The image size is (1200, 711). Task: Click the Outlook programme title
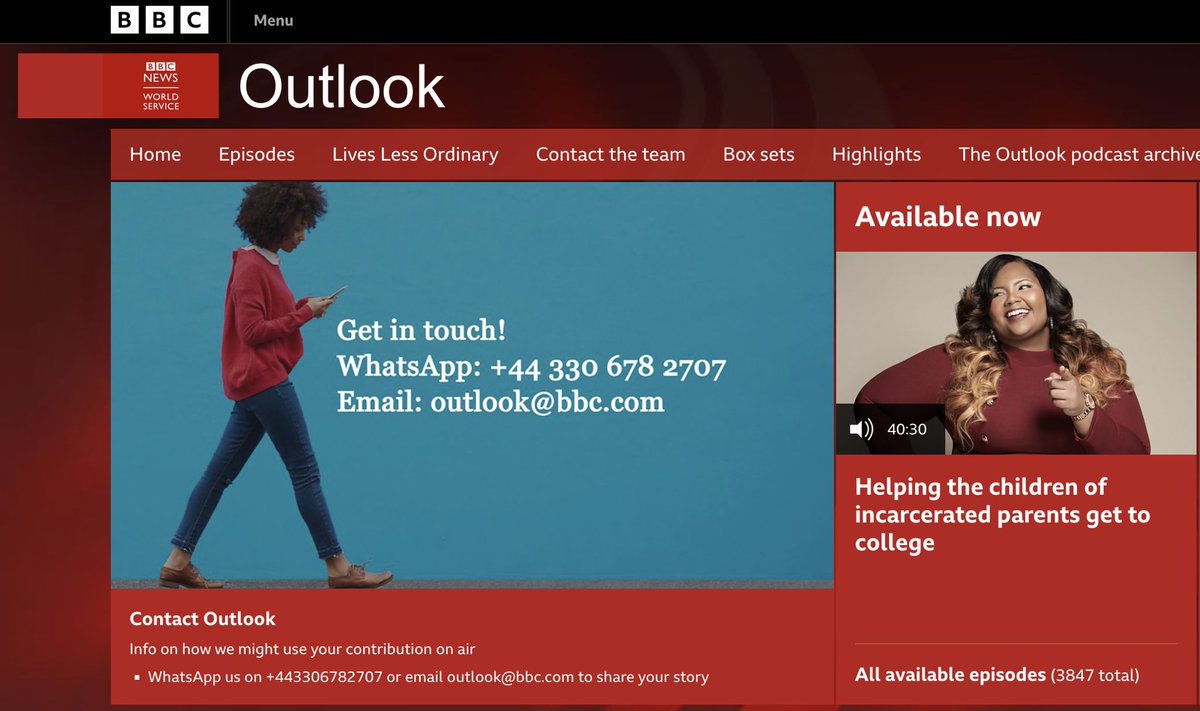point(341,87)
